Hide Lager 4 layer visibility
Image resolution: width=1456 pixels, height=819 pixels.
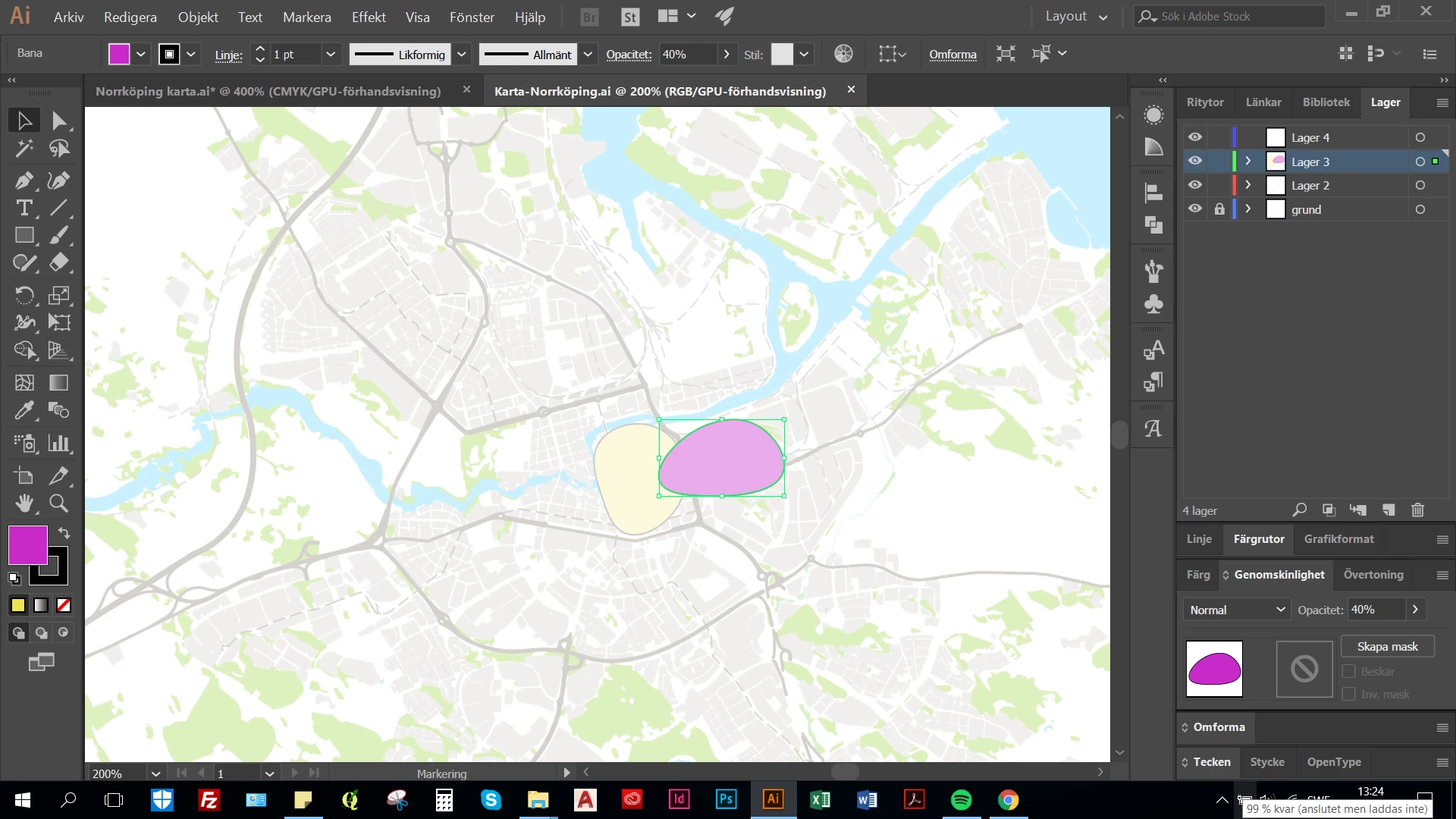click(x=1195, y=137)
